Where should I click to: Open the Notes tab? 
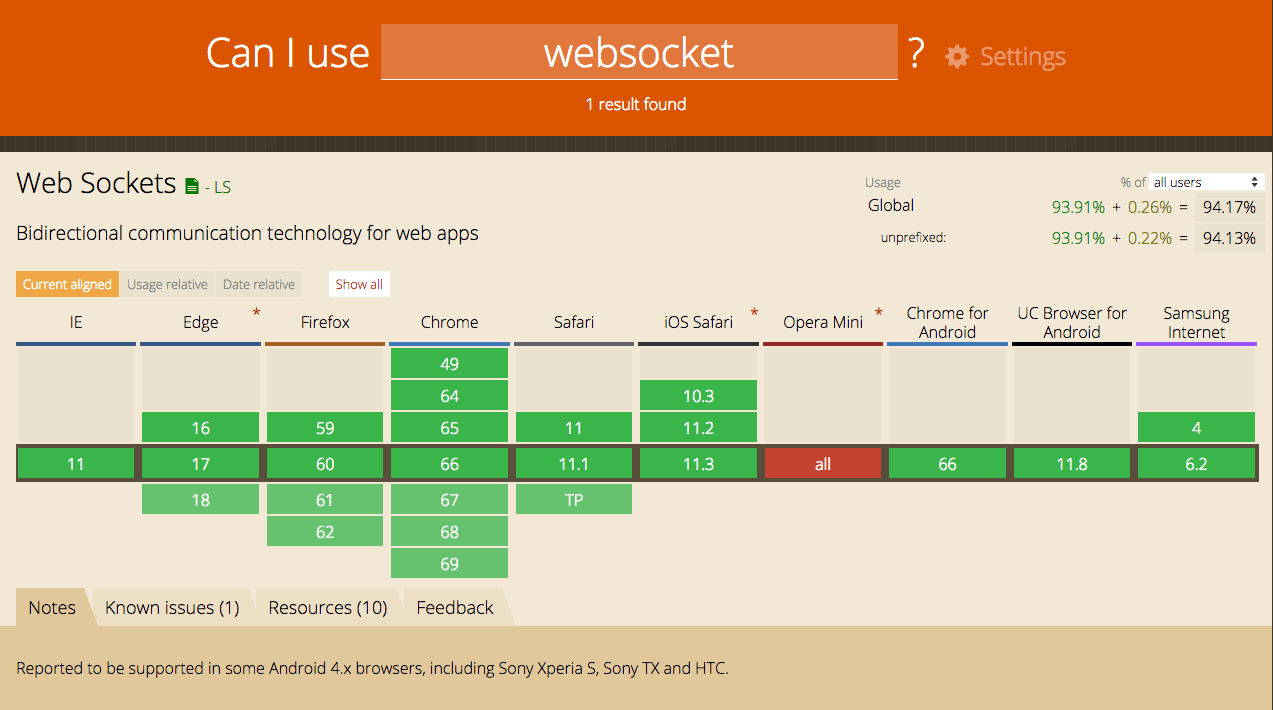(x=52, y=607)
